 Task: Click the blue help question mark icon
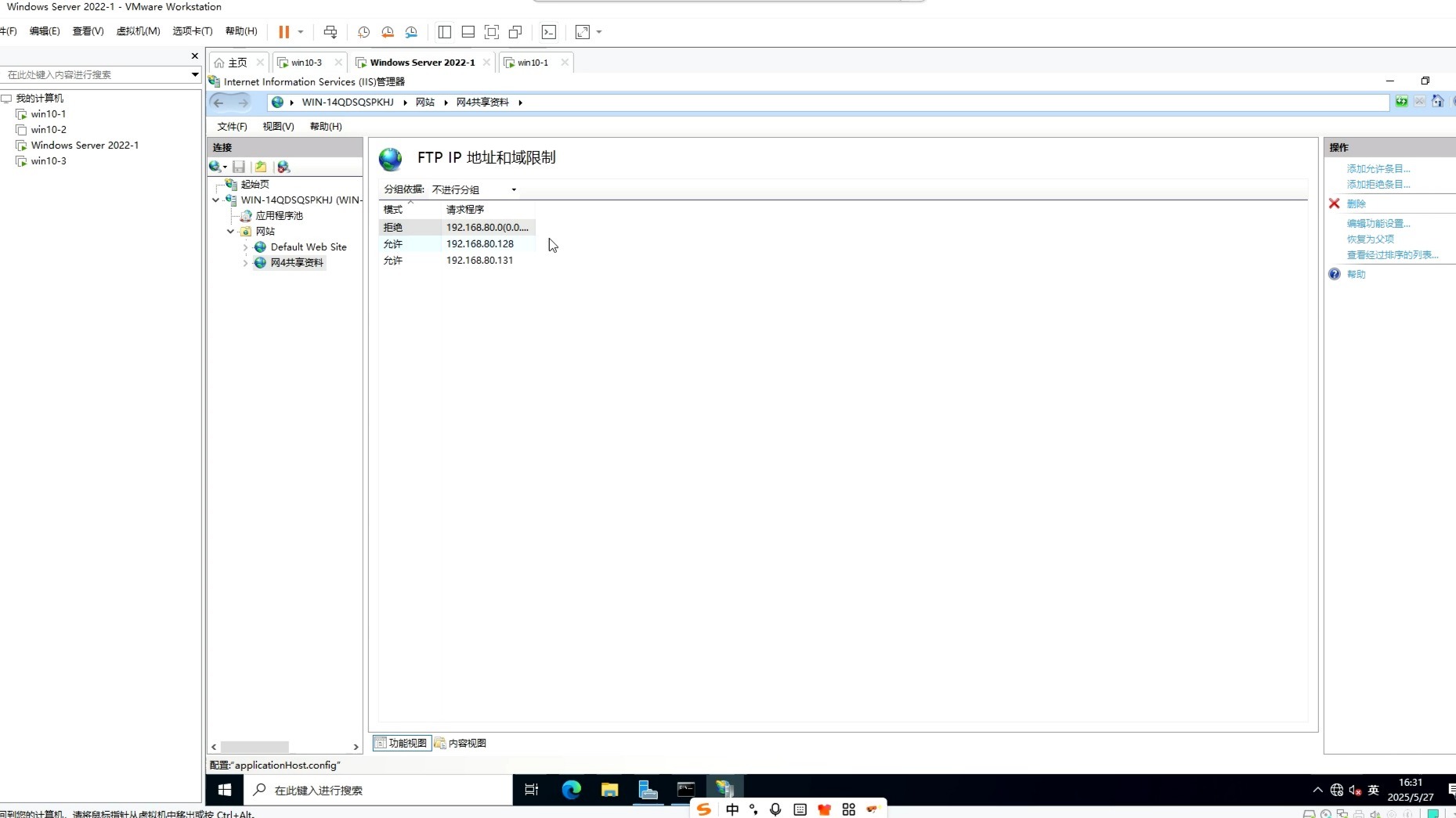pos(1335,274)
